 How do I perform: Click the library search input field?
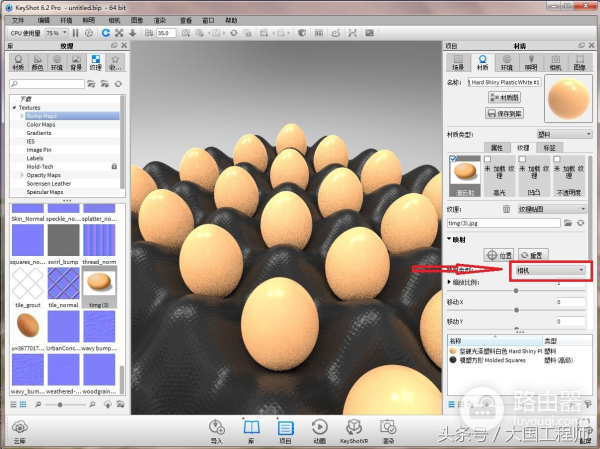47,84
